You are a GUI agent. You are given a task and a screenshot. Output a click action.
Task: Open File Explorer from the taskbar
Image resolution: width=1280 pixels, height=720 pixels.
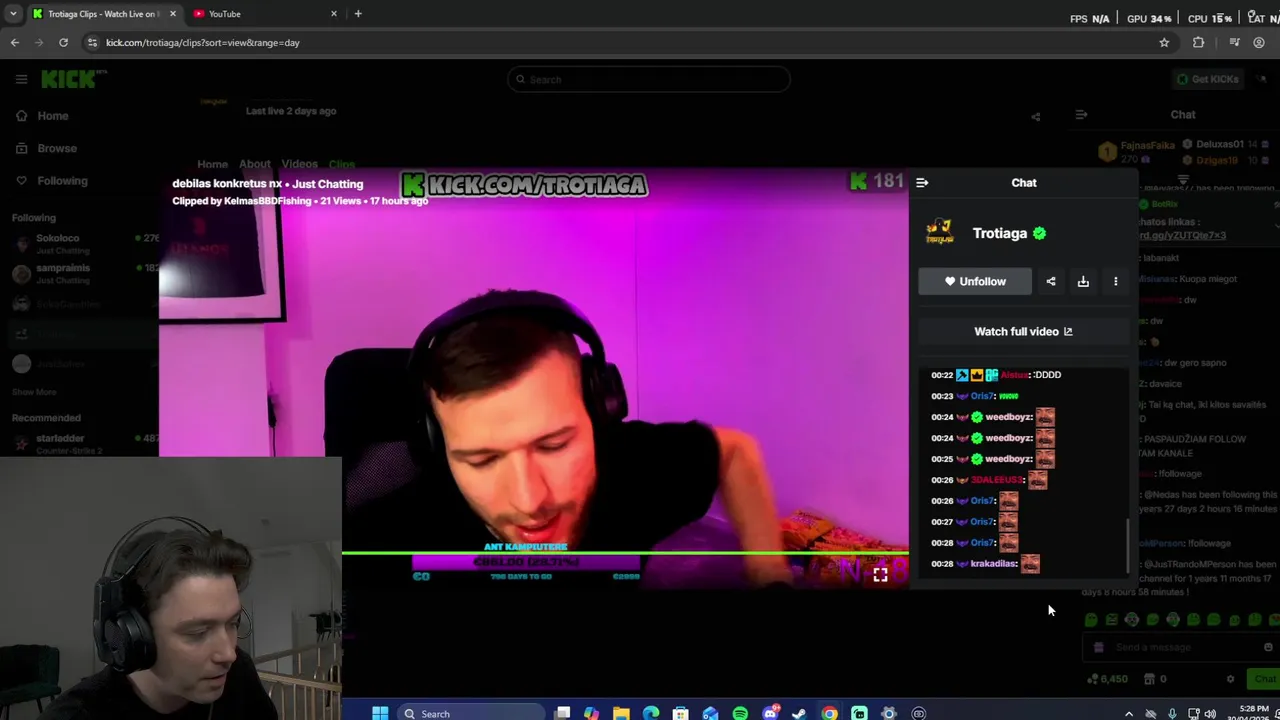[x=621, y=713]
